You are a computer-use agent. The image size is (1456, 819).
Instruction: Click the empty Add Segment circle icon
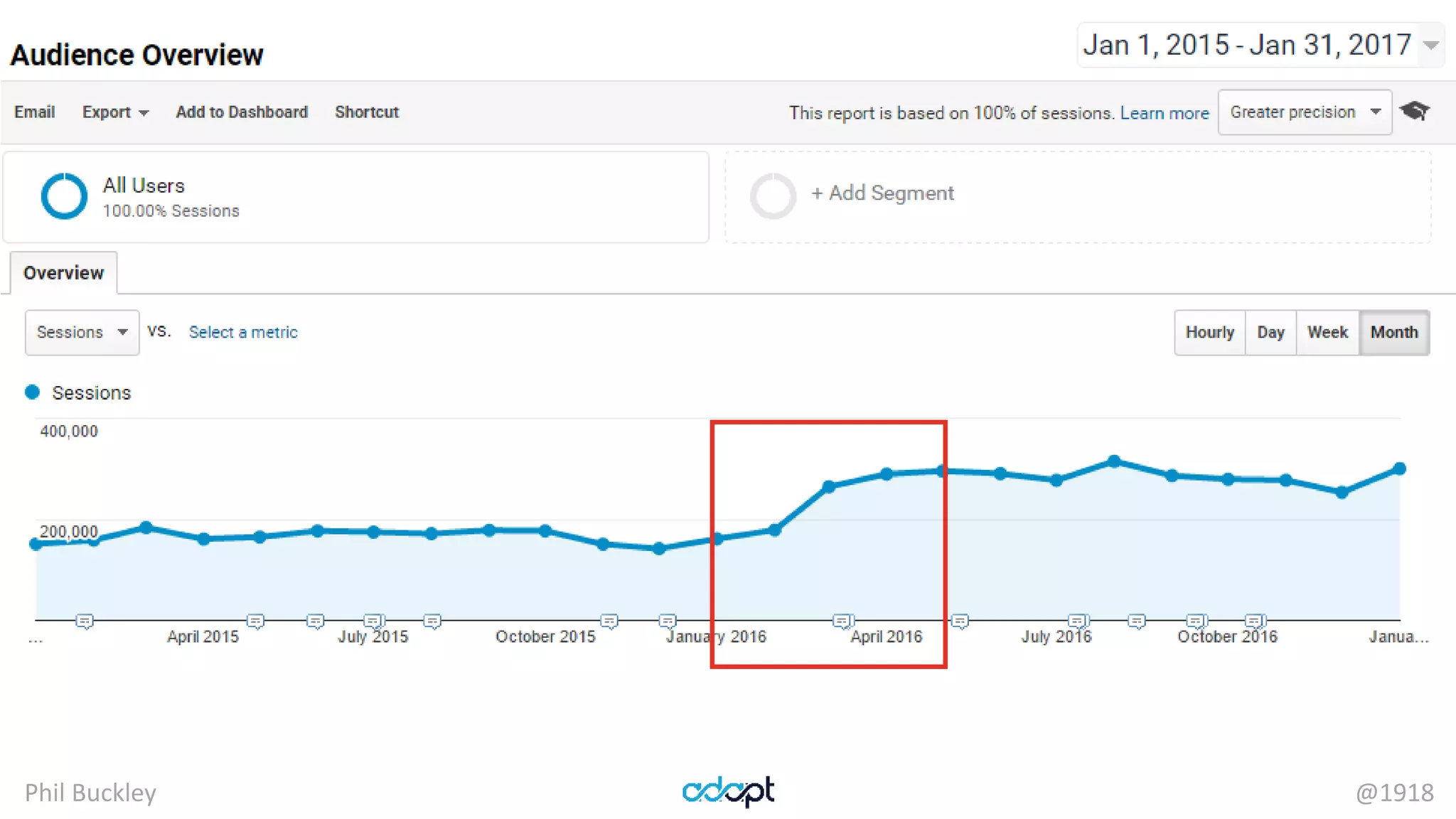point(773,196)
